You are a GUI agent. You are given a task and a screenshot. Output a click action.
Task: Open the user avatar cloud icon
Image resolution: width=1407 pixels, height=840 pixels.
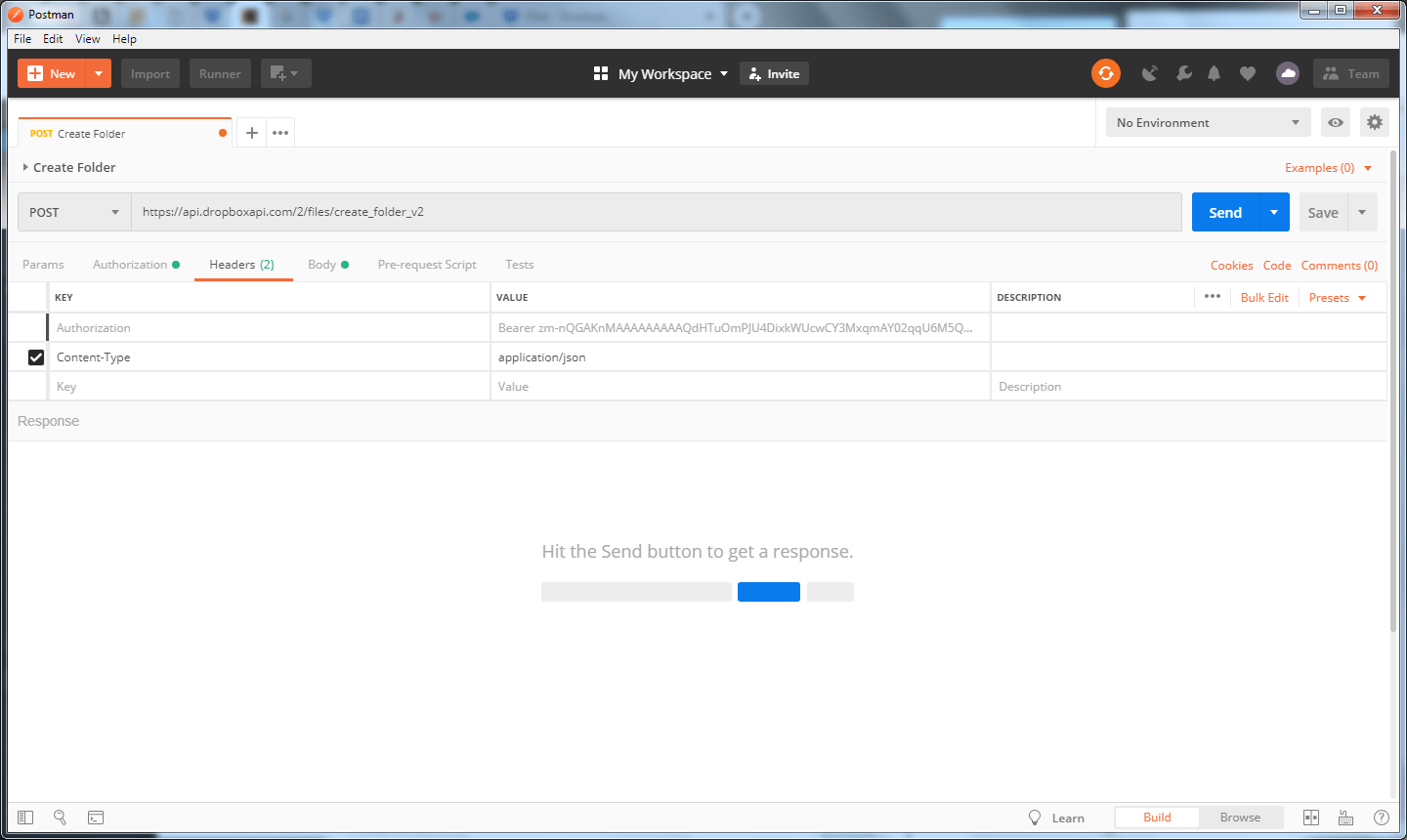[x=1288, y=73]
